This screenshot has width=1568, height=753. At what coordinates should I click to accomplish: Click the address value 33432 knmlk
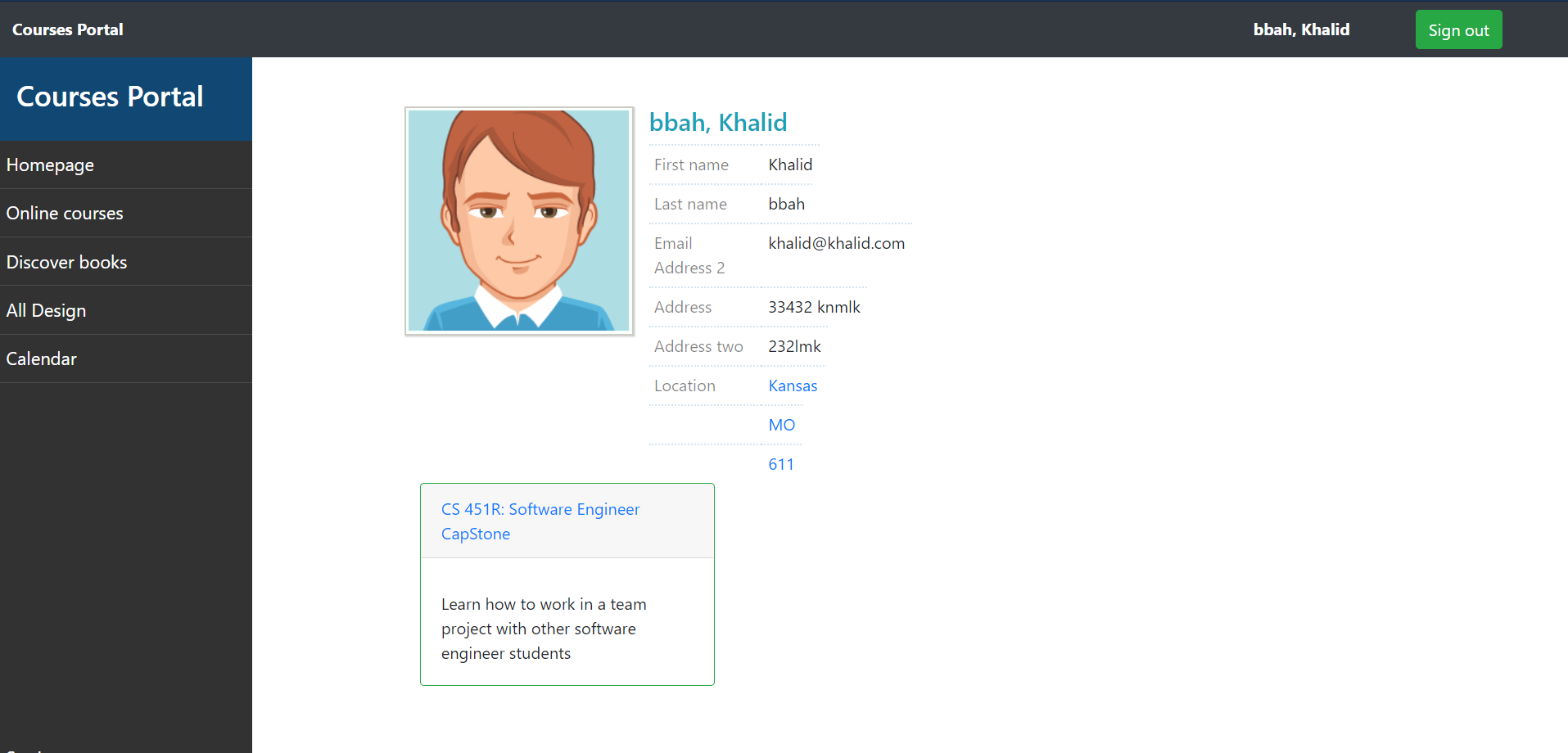click(x=814, y=307)
